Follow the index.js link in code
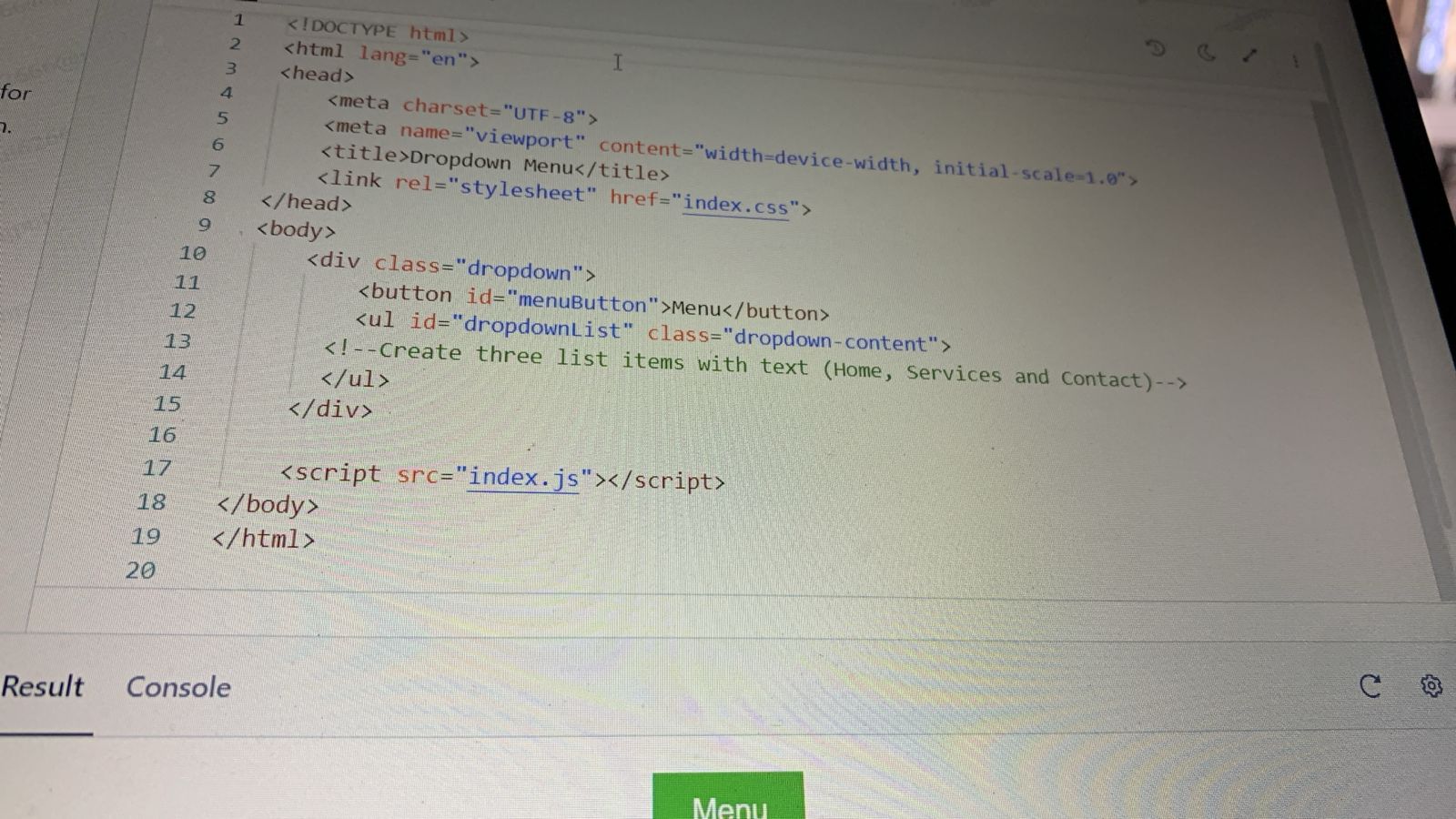The width and height of the screenshot is (1456, 819). [523, 477]
